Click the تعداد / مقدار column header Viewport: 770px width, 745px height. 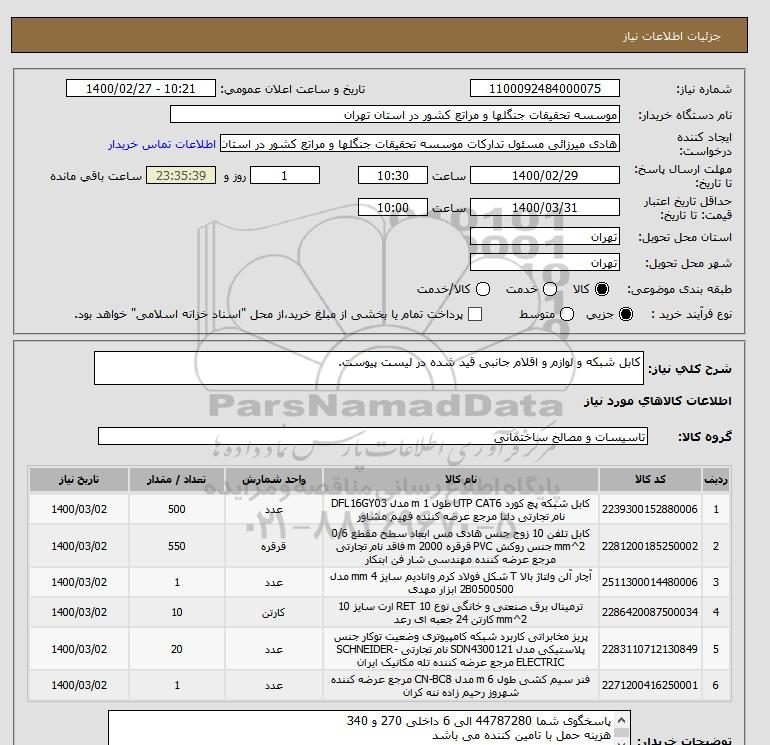coord(177,479)
